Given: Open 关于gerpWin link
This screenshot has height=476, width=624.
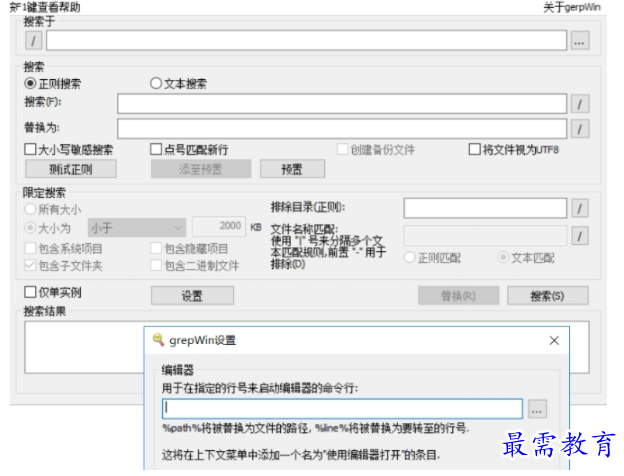Looking at the screenshot, I should coord(572,7).
